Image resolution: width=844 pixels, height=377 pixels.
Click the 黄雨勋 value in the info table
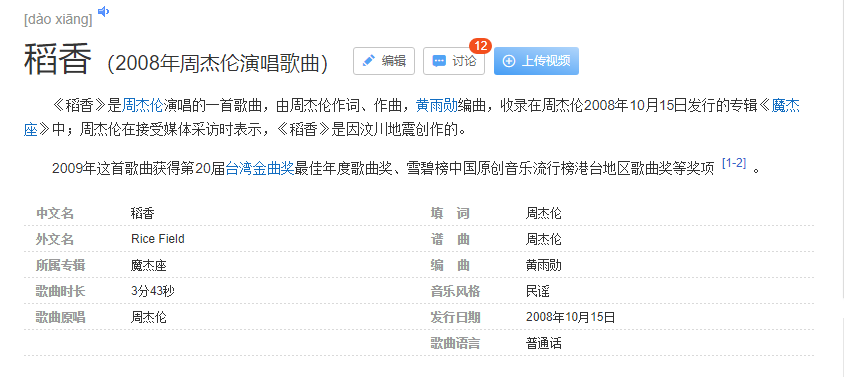(544, 265)
